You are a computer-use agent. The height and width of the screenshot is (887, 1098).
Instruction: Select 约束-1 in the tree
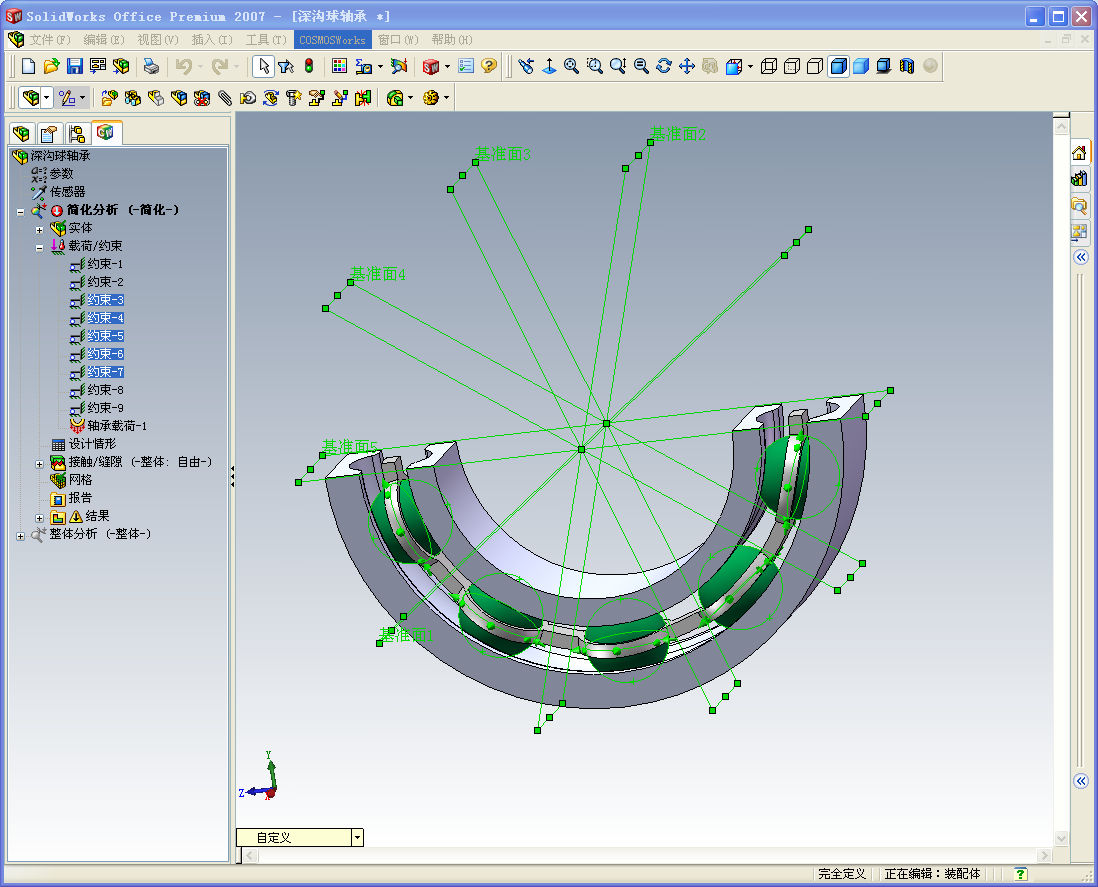pos(105,264)
